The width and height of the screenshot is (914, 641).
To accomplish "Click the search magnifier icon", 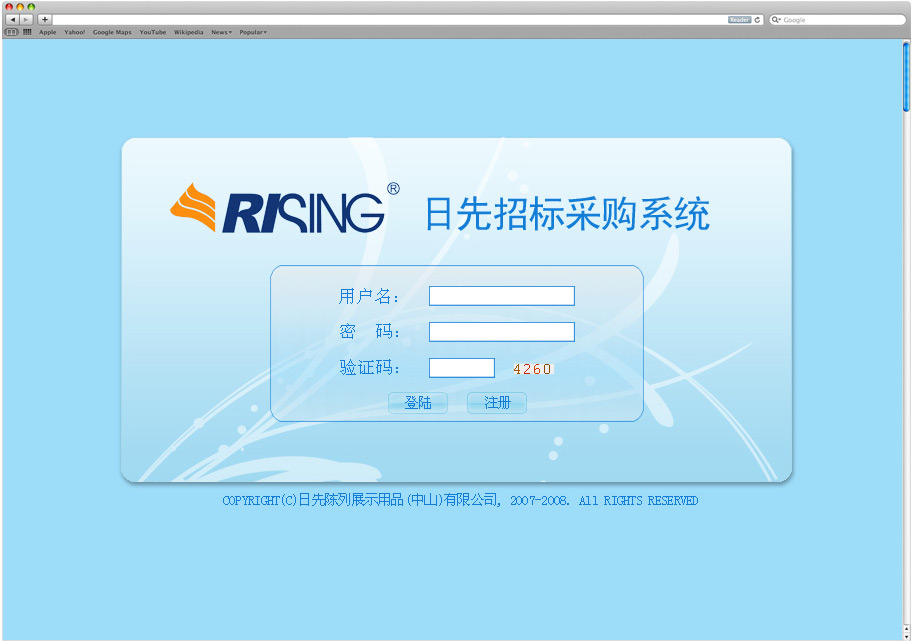I will click(x=776, y=20).
